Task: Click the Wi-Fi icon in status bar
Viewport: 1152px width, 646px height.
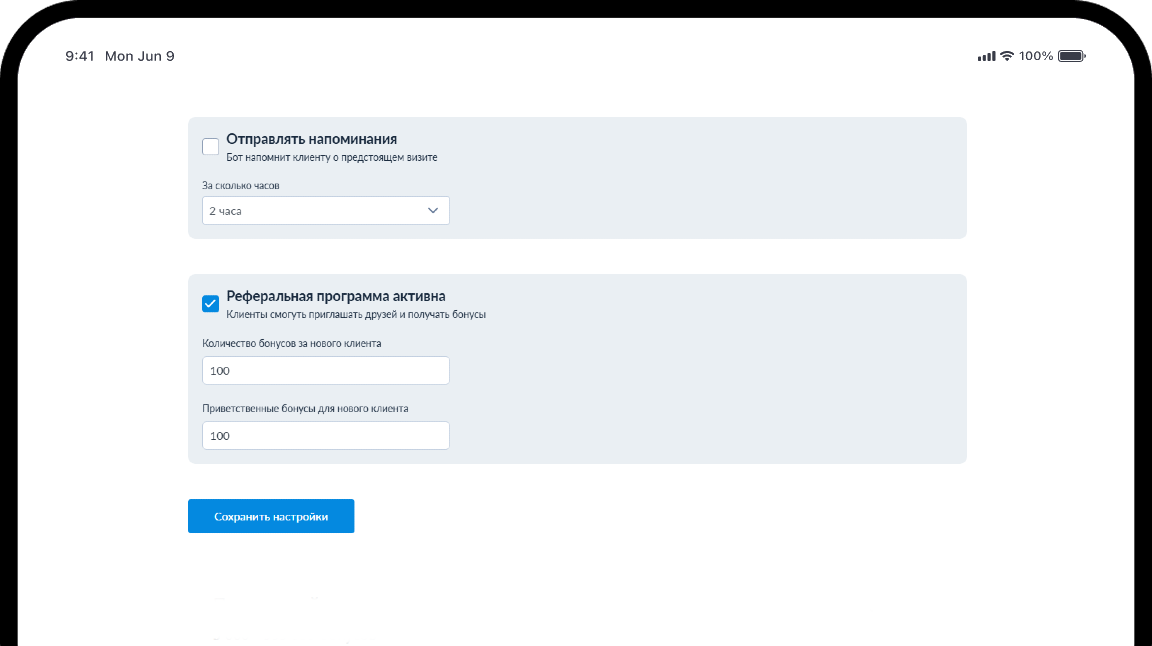Action: pyautogui.click(x=1007, y=56)
